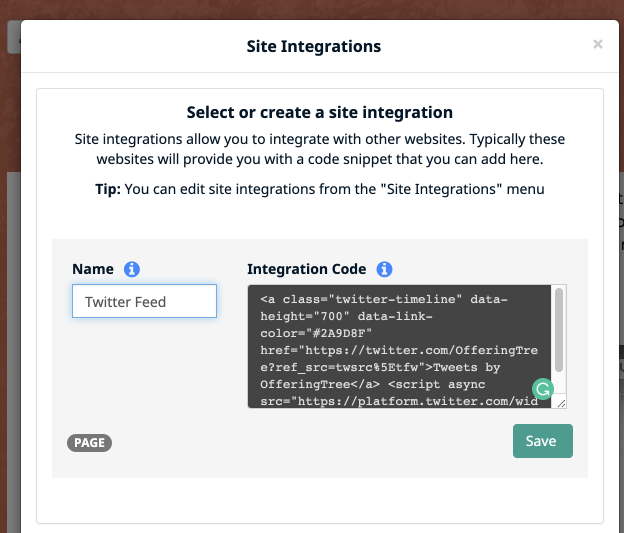Viewport: 624px width, 533px height.
Task: Click the 'Name' label text
Action: click(x=93, y=269)
